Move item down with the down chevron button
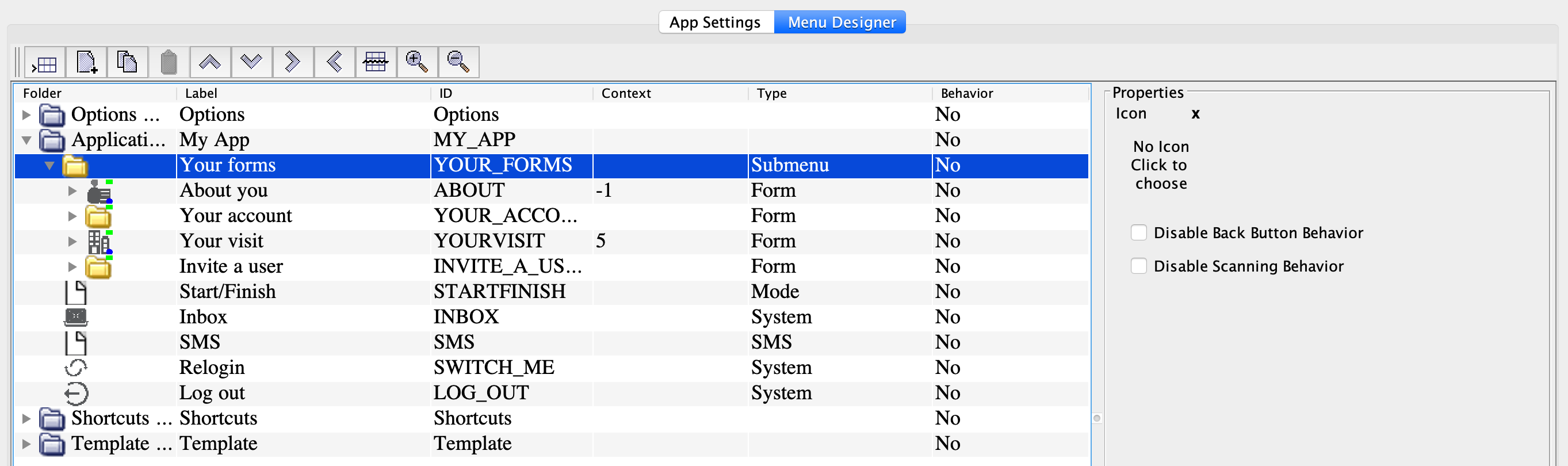Screen dimensions: 1568x466 [x=251, y=63]
